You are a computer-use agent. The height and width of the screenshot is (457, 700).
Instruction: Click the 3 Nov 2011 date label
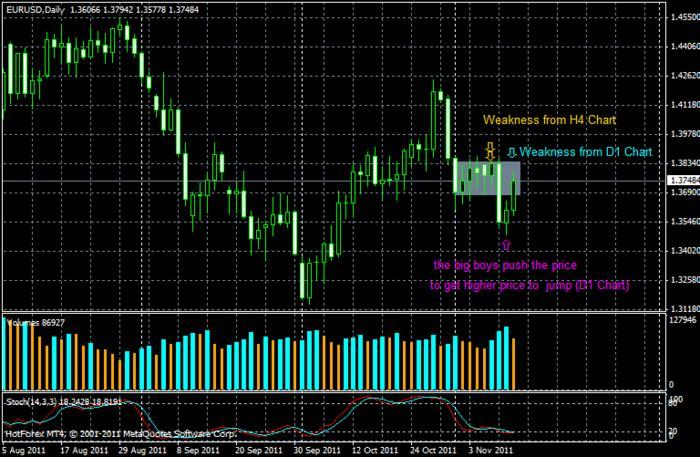click(x=491, y=450)
